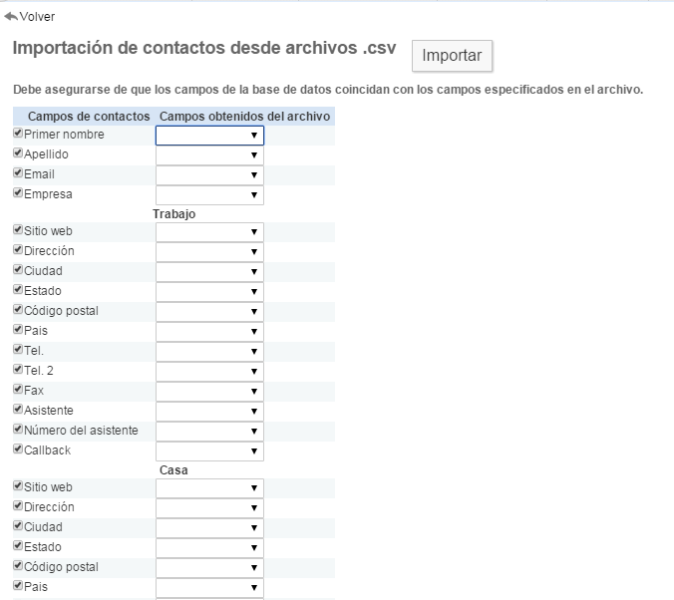Expand the Número del asistente dropdown
The width and height of the screenshot is (674, 600).
209,431
